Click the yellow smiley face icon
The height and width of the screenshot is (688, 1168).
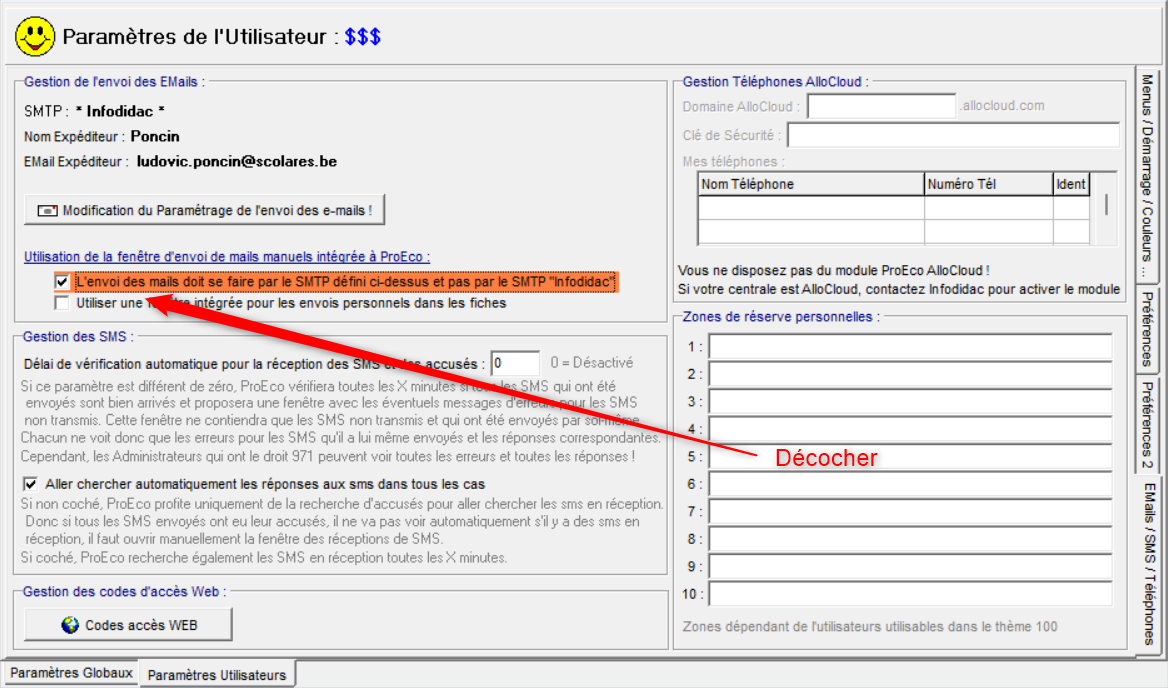[x=34, y=37]
